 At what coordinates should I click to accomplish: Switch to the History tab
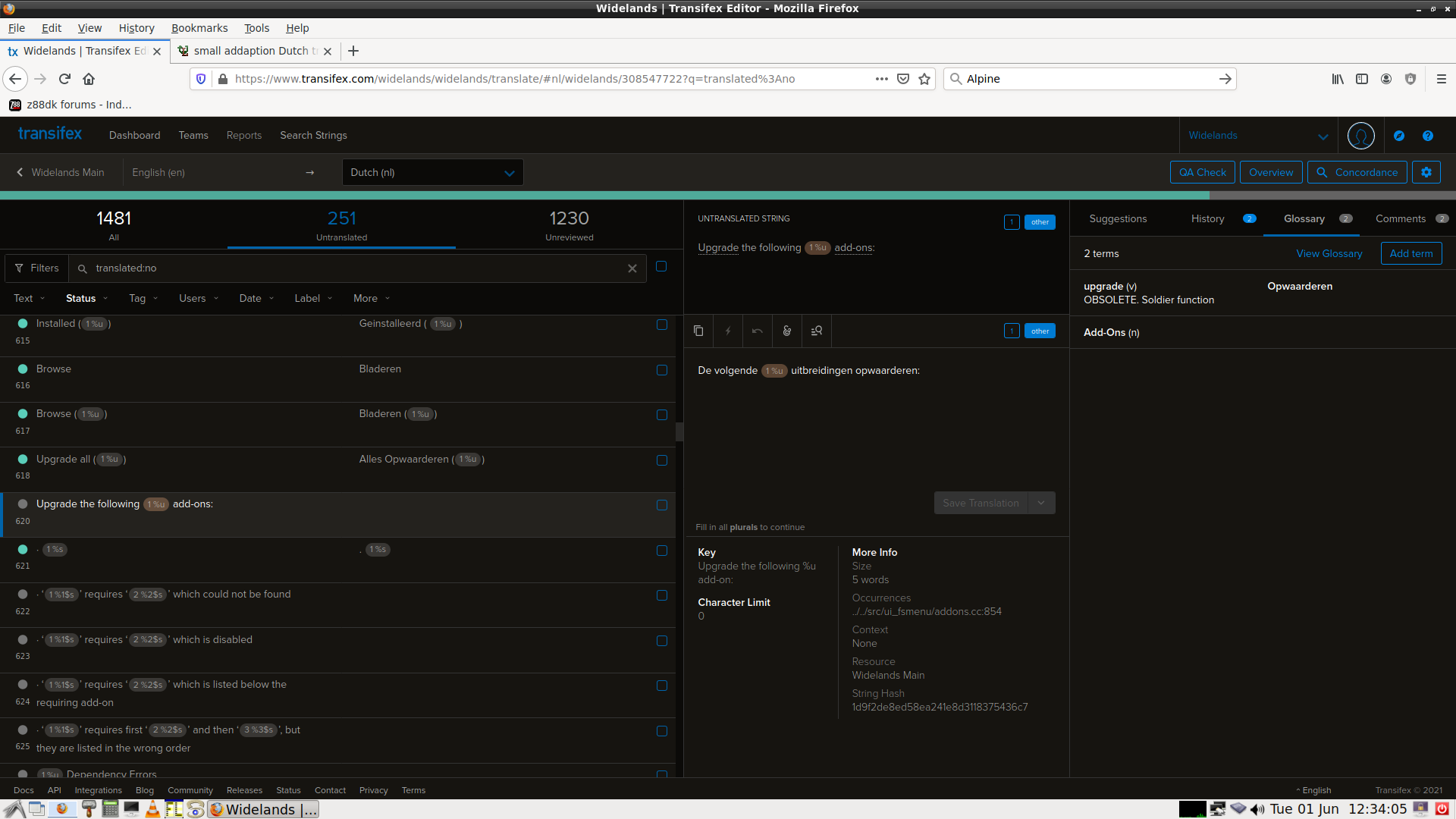click(x=1207, y=218)
